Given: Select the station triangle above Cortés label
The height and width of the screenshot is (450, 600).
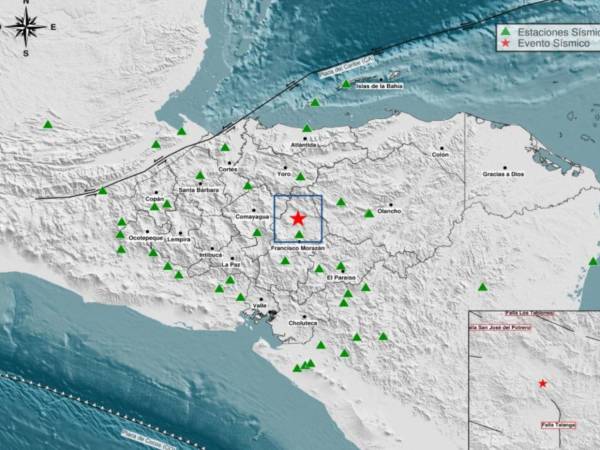Looking at the screenshot, I should tap(225, 147).
